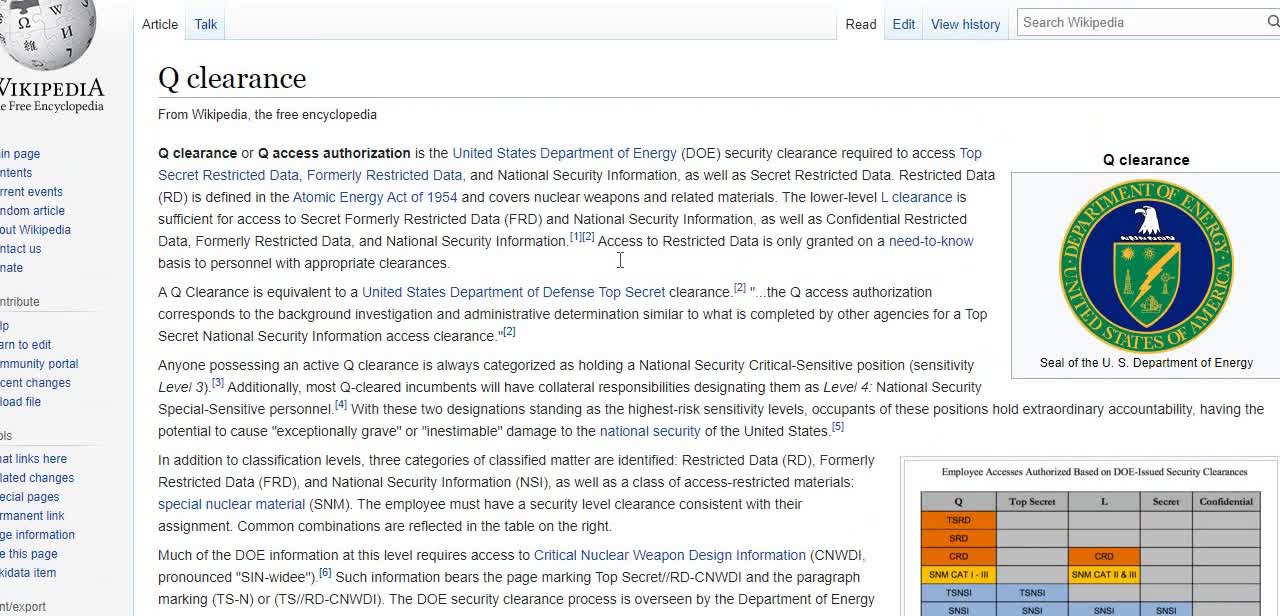Open Related changes sidebar link
The image size is (1280, 616).
point(37,478)
